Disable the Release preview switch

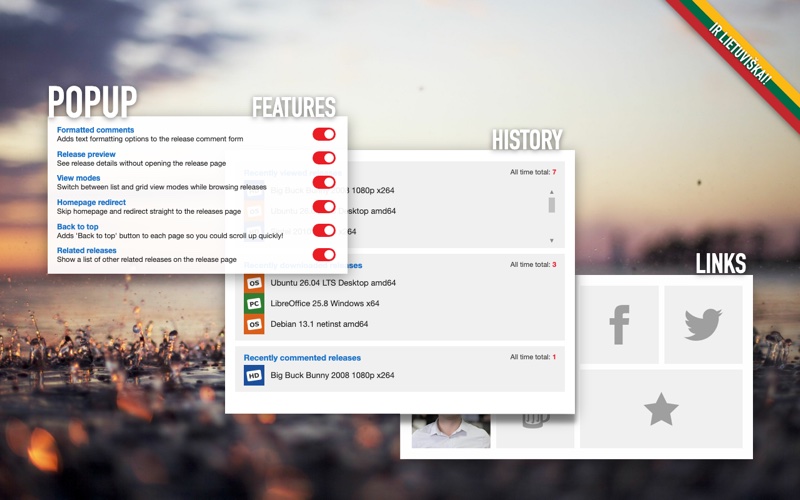[x=324, y=158]
